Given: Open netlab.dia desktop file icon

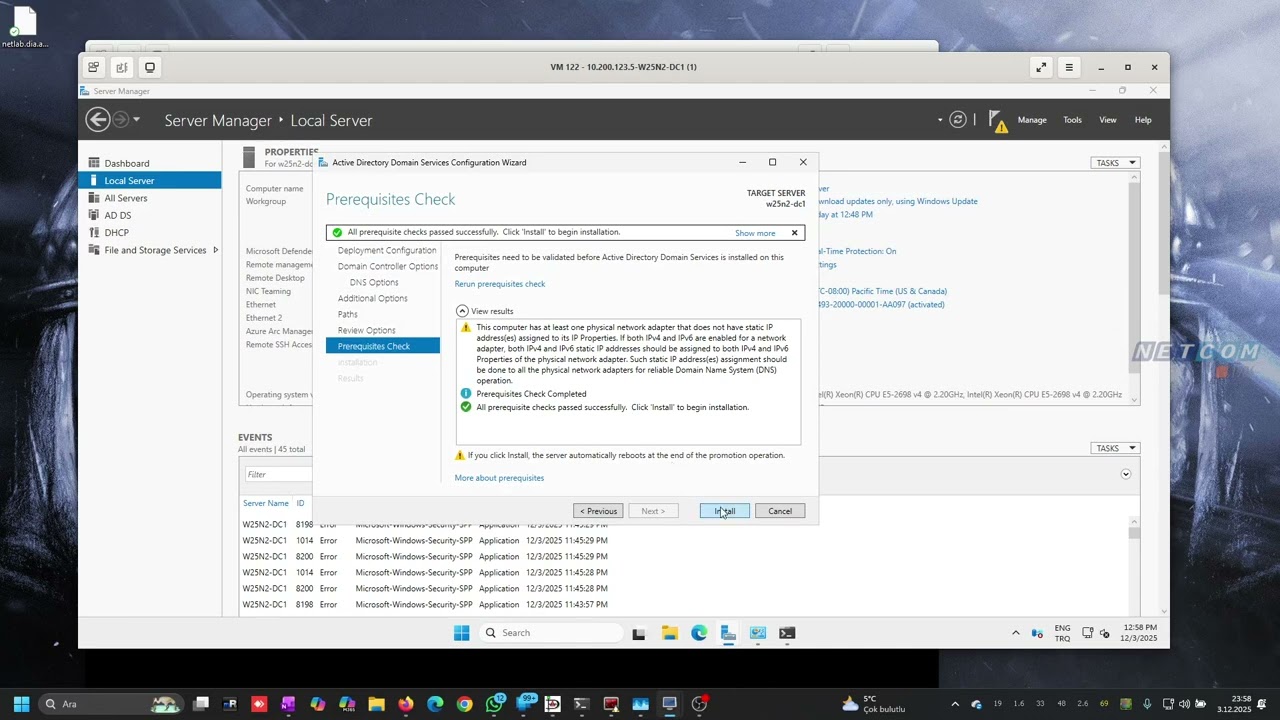Looking at the screenshot, I should tap(24, 28).
